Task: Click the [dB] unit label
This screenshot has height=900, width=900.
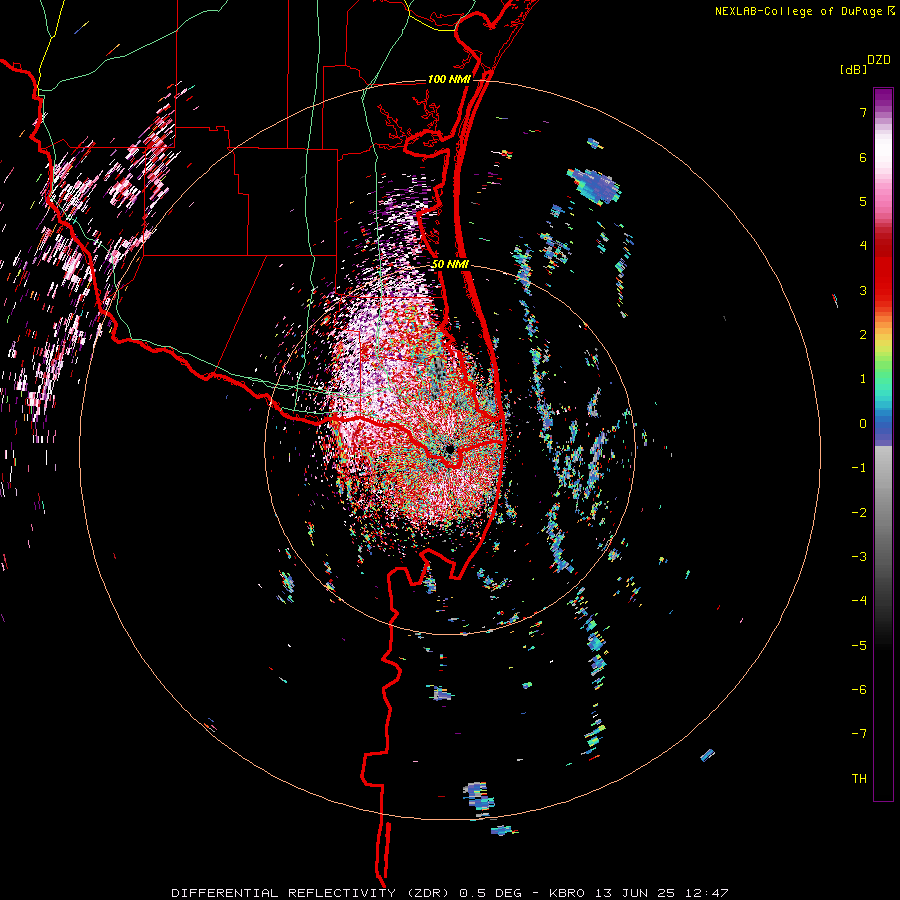Action: click(x=854, y=69)
